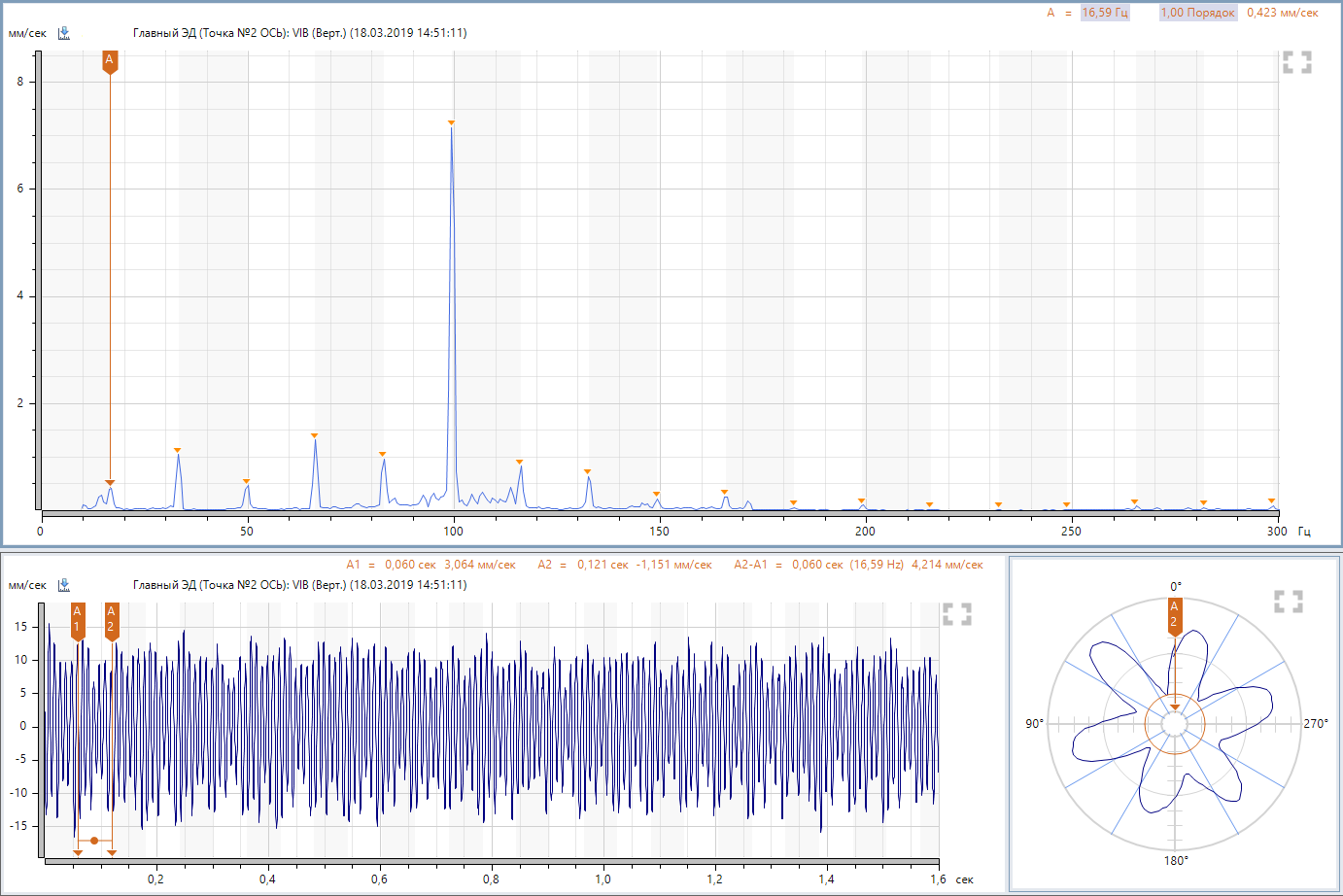This screenshot has height=896, width=1343.
Task: Maximize the time waveform chart with the fullscreen icon
Action: [957, 614]
